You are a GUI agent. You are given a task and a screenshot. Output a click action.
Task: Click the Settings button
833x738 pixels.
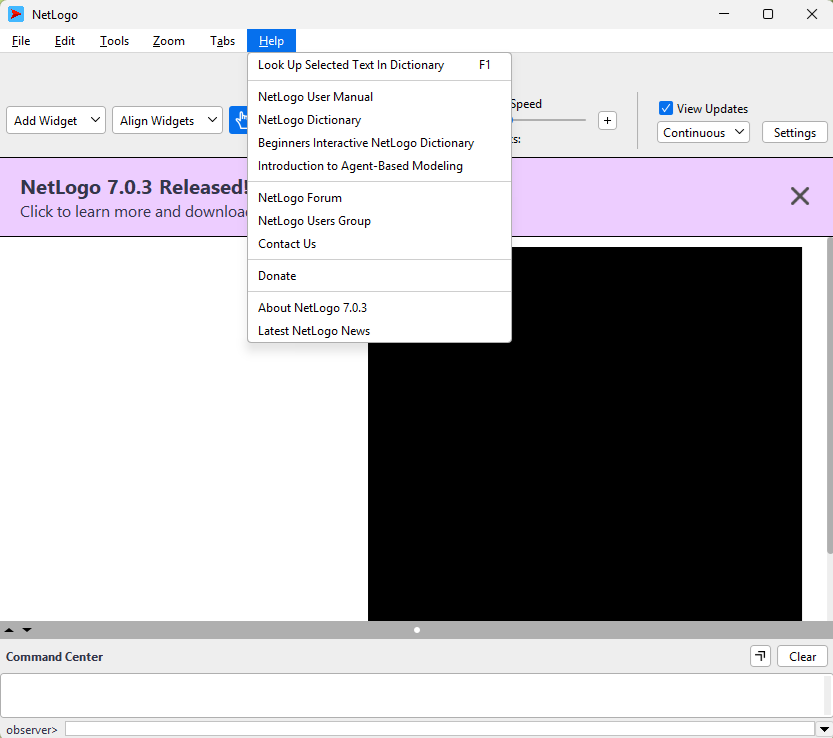[x=794, y=132]
